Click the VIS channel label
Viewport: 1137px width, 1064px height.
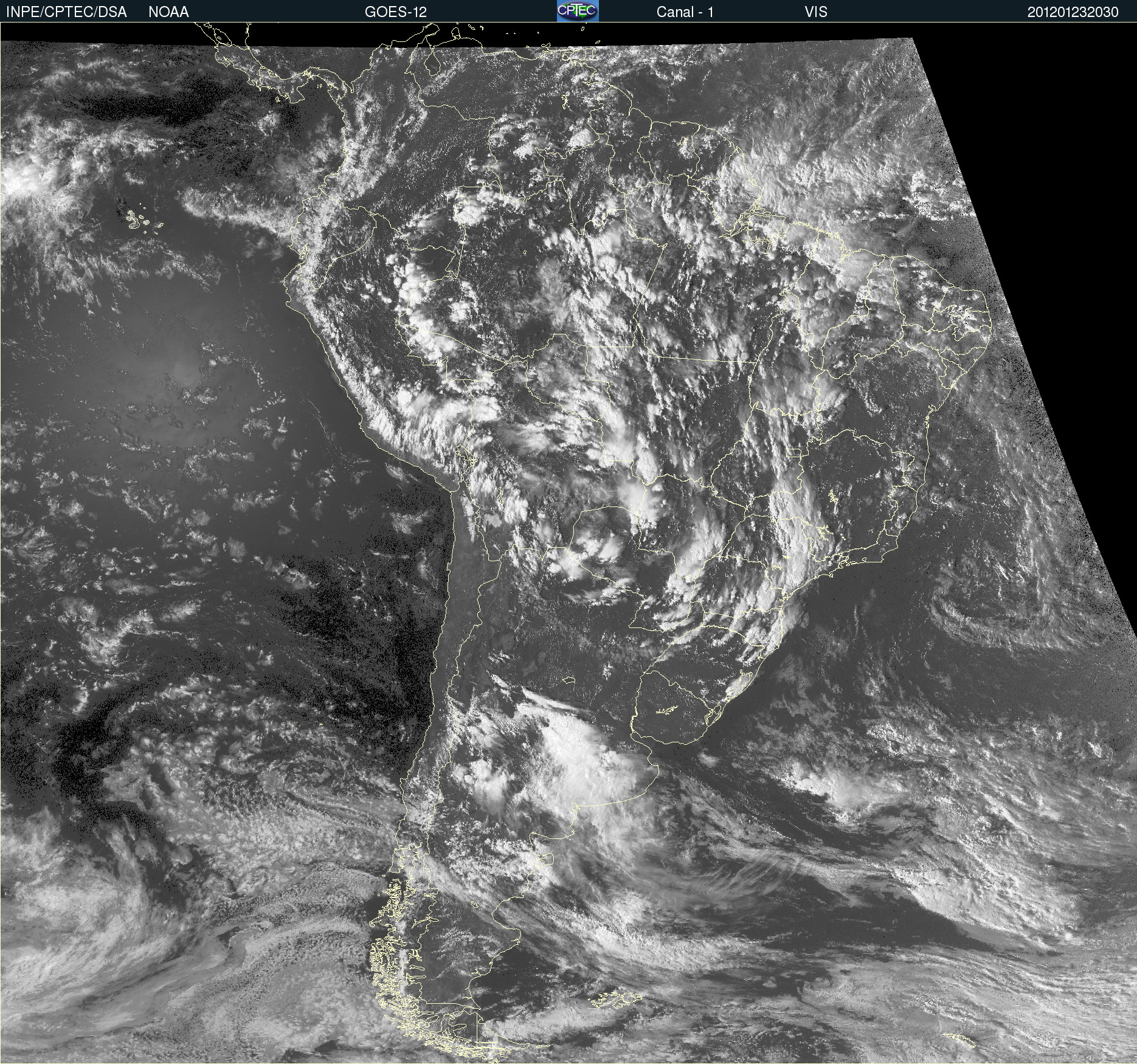[x=816, y=12]
